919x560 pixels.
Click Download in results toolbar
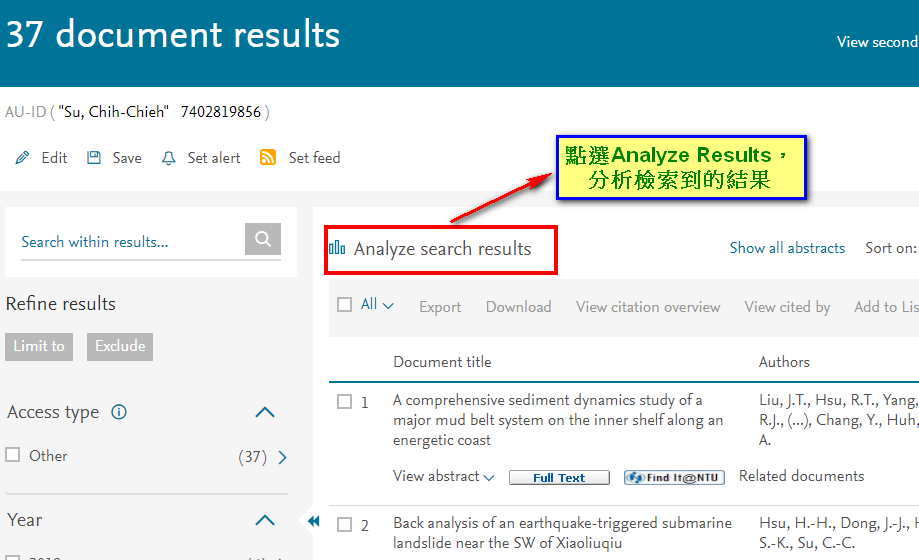point(519,307)
